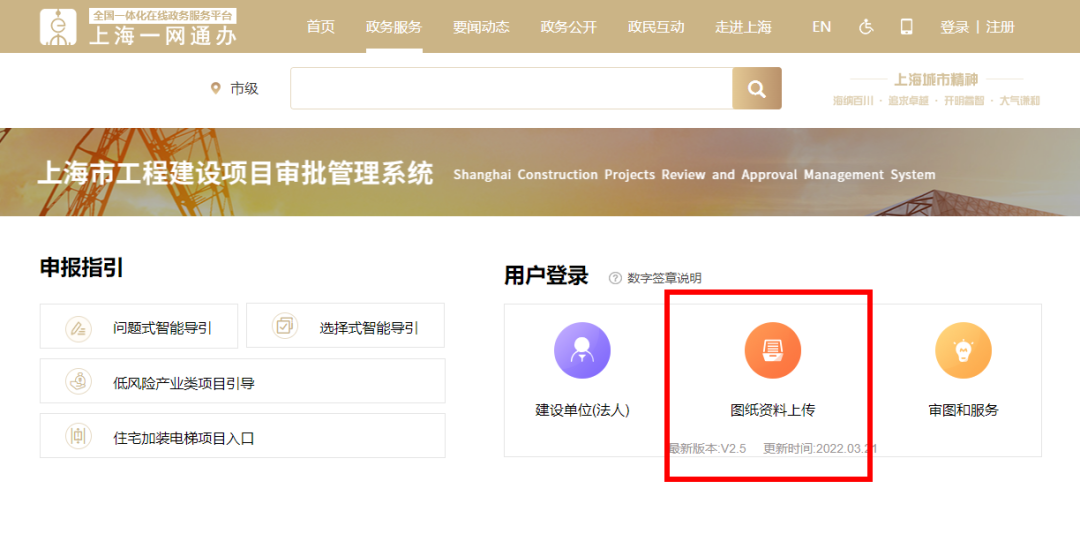This screenshot has width=1080, height=537.
Task: Click the orange 图纸资料上传 icon
Action: (773, 350)
